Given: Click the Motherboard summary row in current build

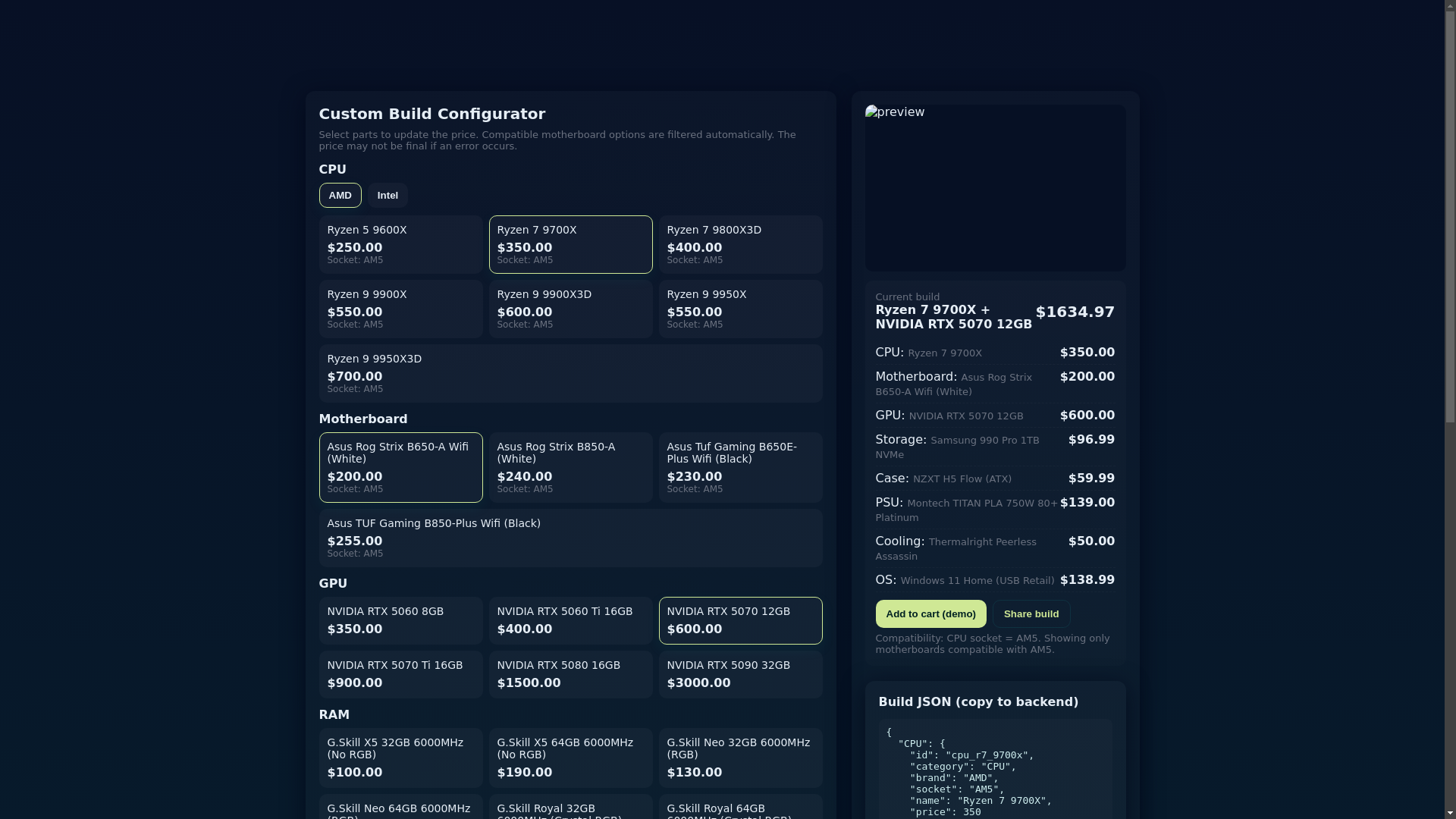Looking at the screenshot, I should pos(995,384).
